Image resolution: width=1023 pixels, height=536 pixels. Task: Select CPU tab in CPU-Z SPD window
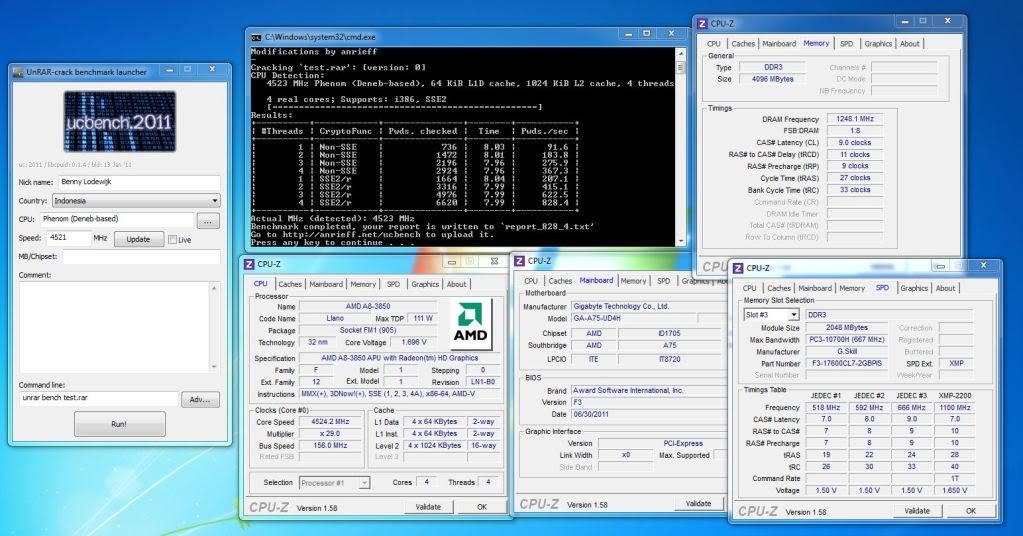(750, 288)
